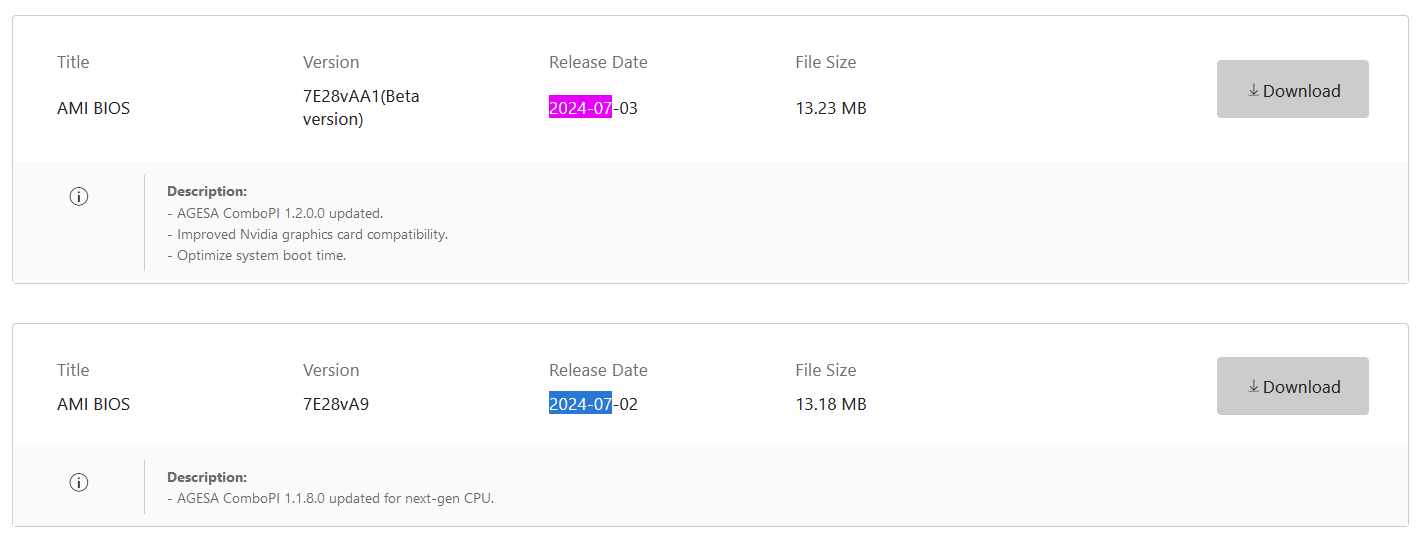Click the 7E28vAA1(Beta version) version text
Screen dimensions: 1420x544
[x=361, y=108]
